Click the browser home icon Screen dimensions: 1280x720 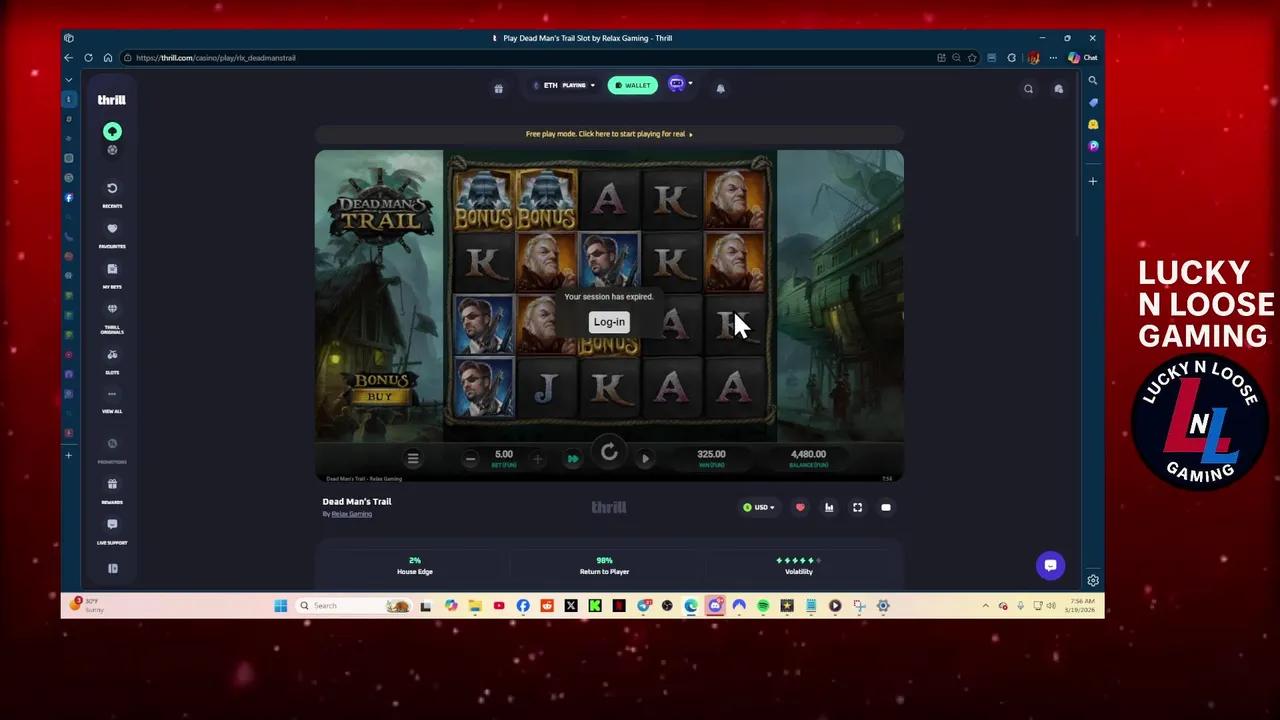pyautogui.click(x=108, y=58)
